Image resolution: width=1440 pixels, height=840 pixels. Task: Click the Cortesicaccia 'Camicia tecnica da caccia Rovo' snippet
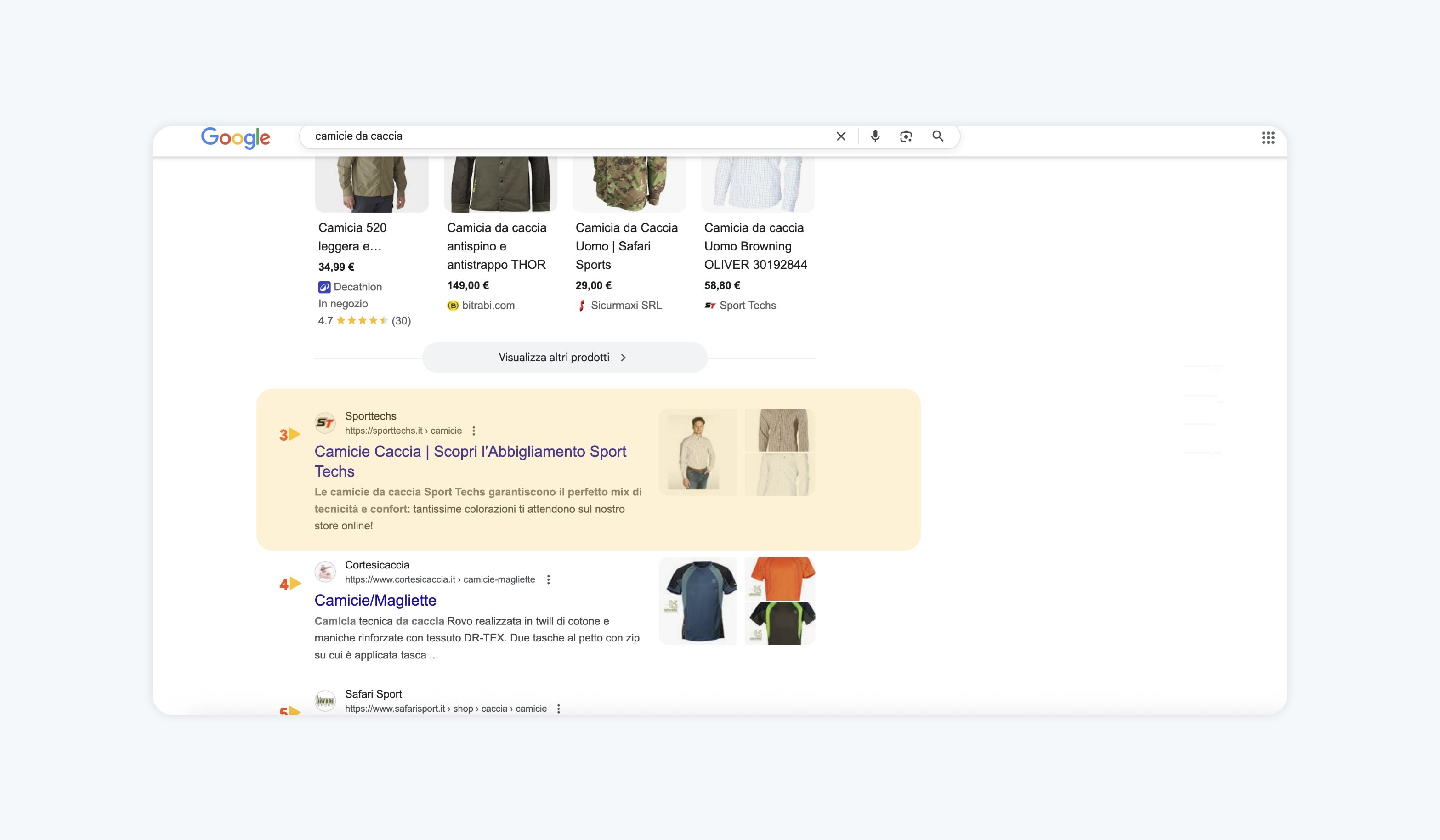click(x=477, y=638)
